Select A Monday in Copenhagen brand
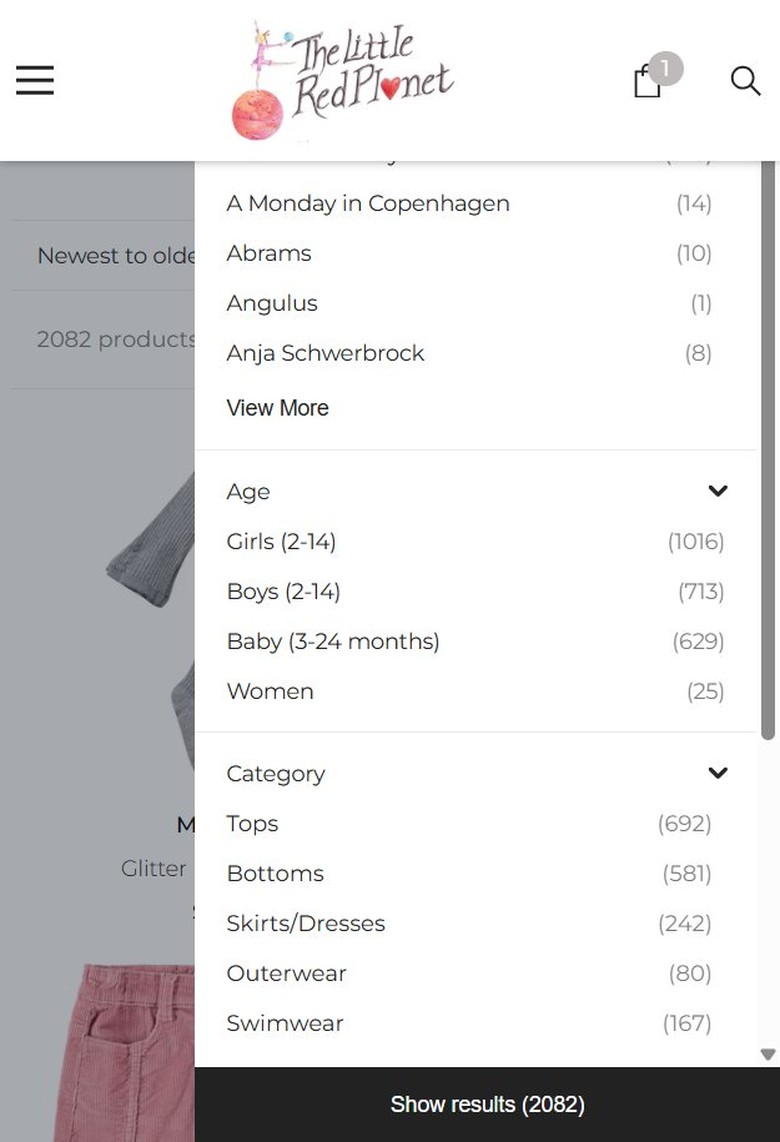This screenshot has height=1142, width=780. click(469, 203)
